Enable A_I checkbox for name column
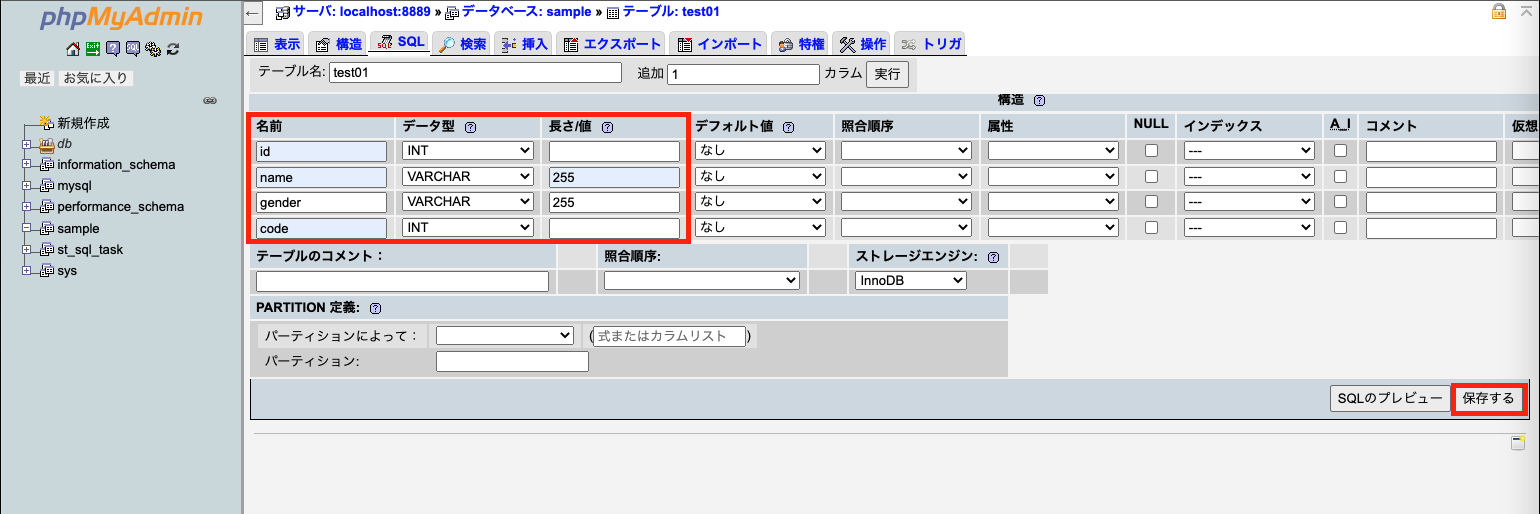Screen dimensions: 1540x514 pyautogui.click(x=1340, y=177)
